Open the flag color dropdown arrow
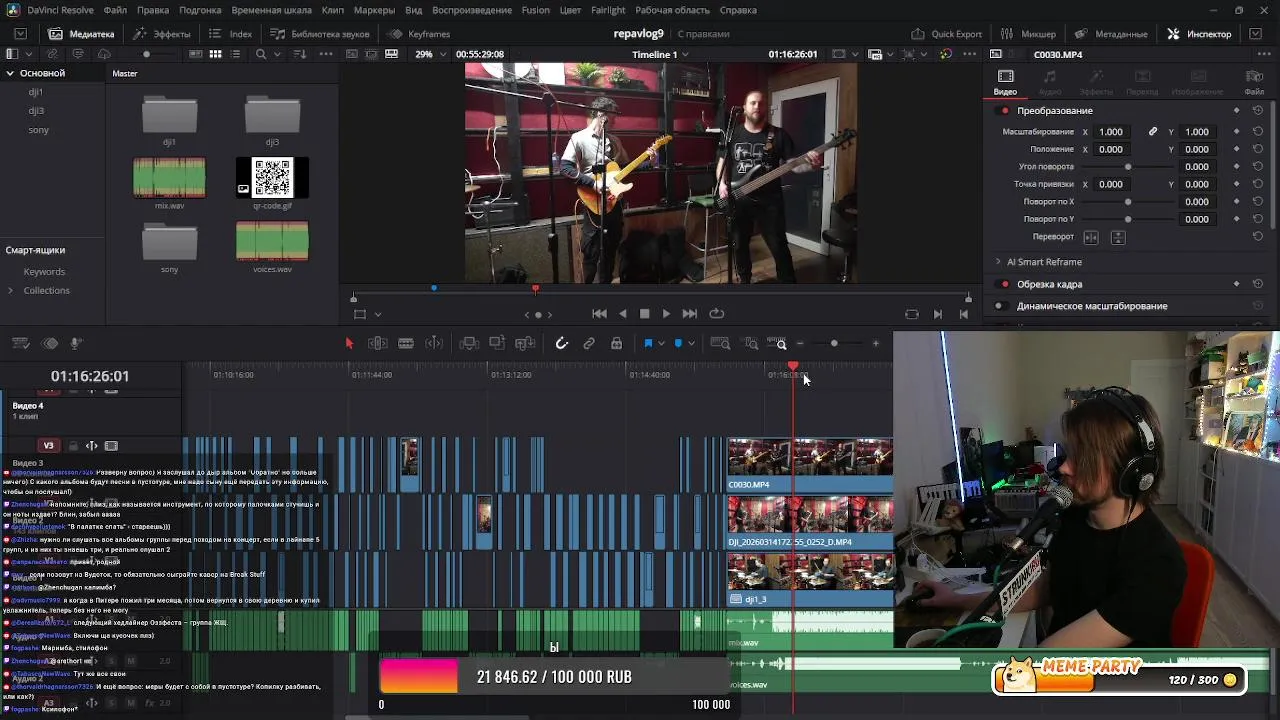This screenshot has height=720, width=1280. point(661,343)
